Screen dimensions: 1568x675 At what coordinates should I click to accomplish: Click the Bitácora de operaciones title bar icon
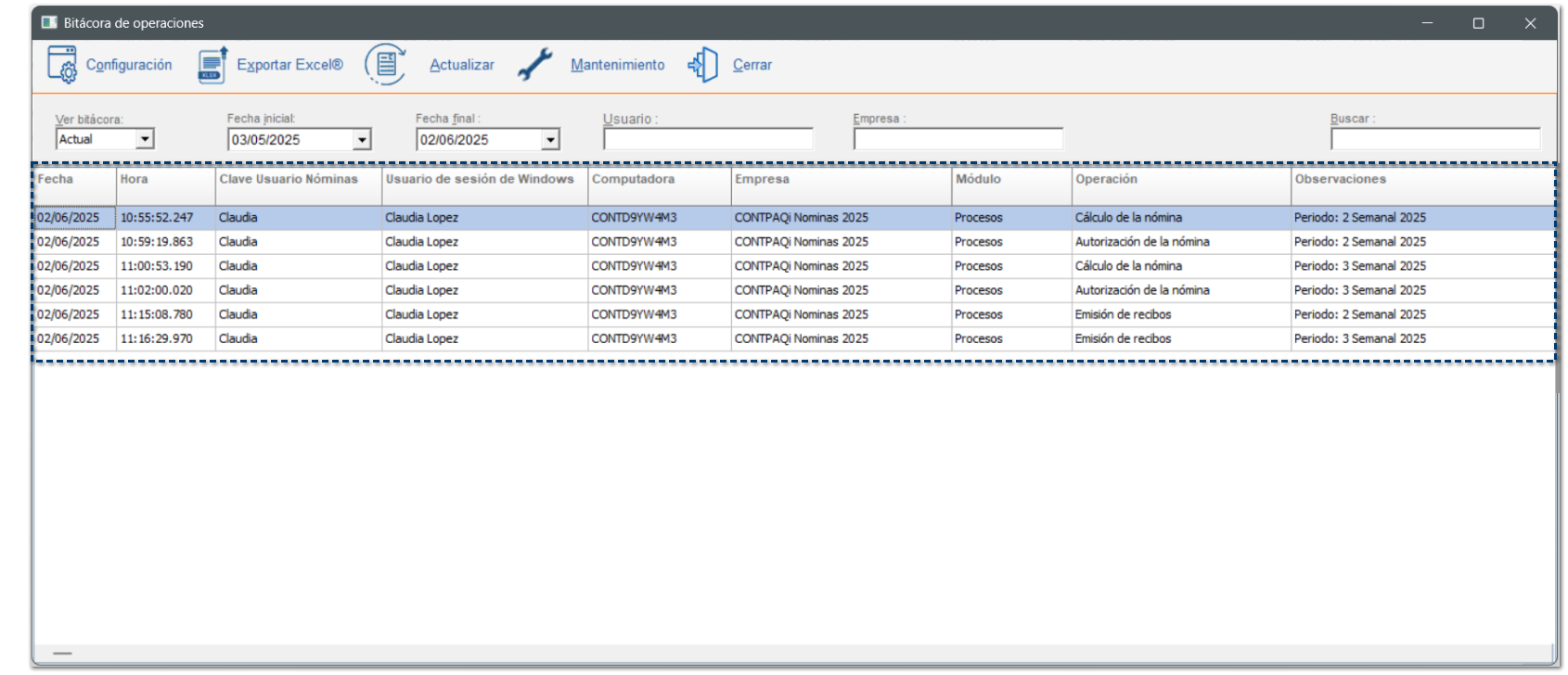[x=49, y=23]
